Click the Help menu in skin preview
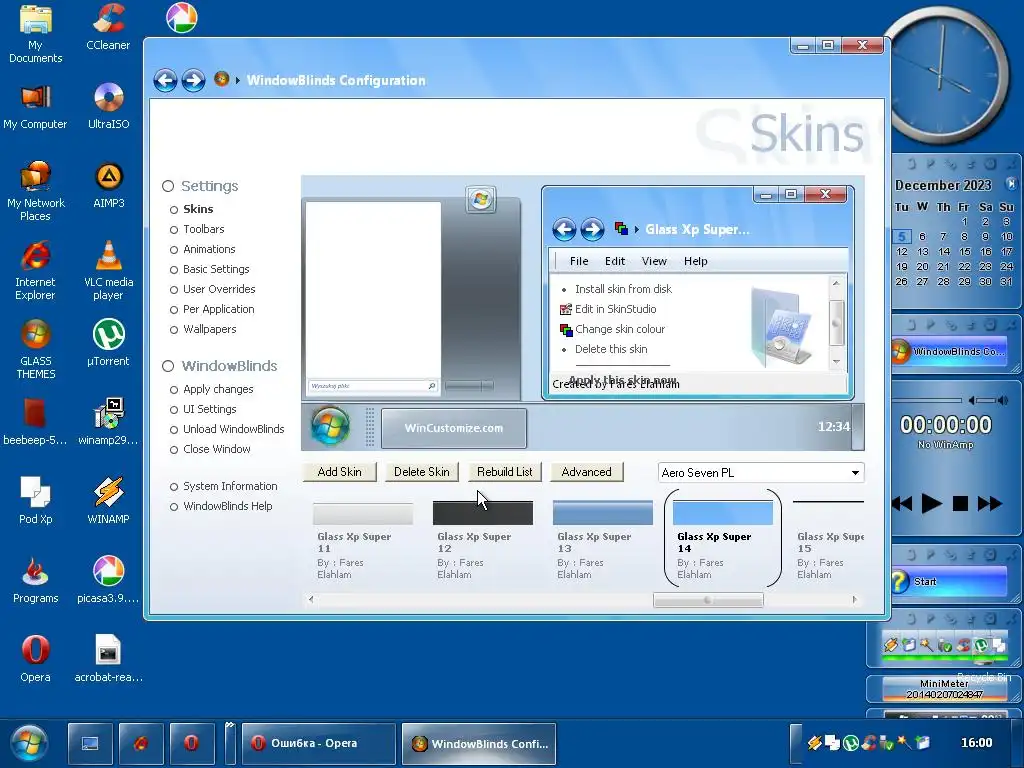Screen dimensions: 1024x768 pyautogui.click(x=696, y=261)
